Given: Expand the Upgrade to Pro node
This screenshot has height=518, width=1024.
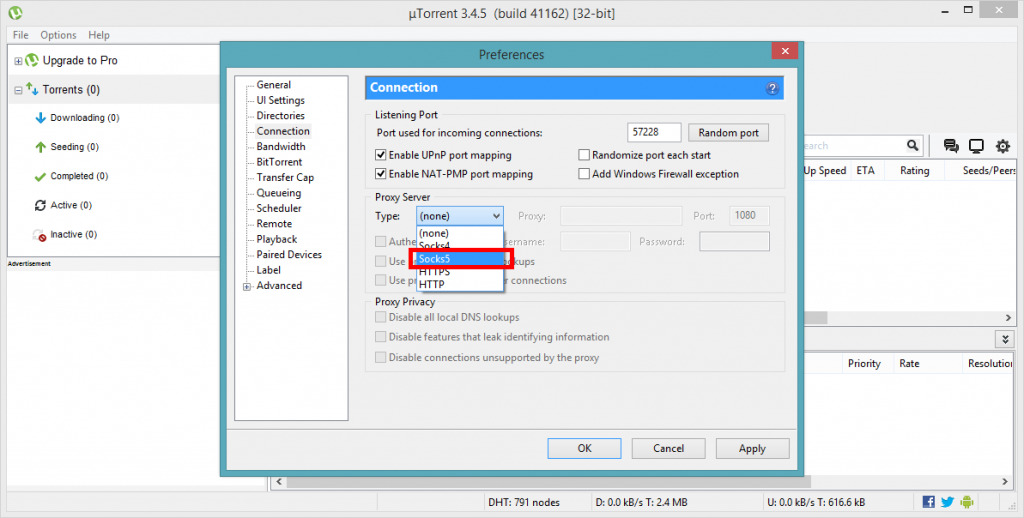Looking at the screenshot, I should (18, 61).
